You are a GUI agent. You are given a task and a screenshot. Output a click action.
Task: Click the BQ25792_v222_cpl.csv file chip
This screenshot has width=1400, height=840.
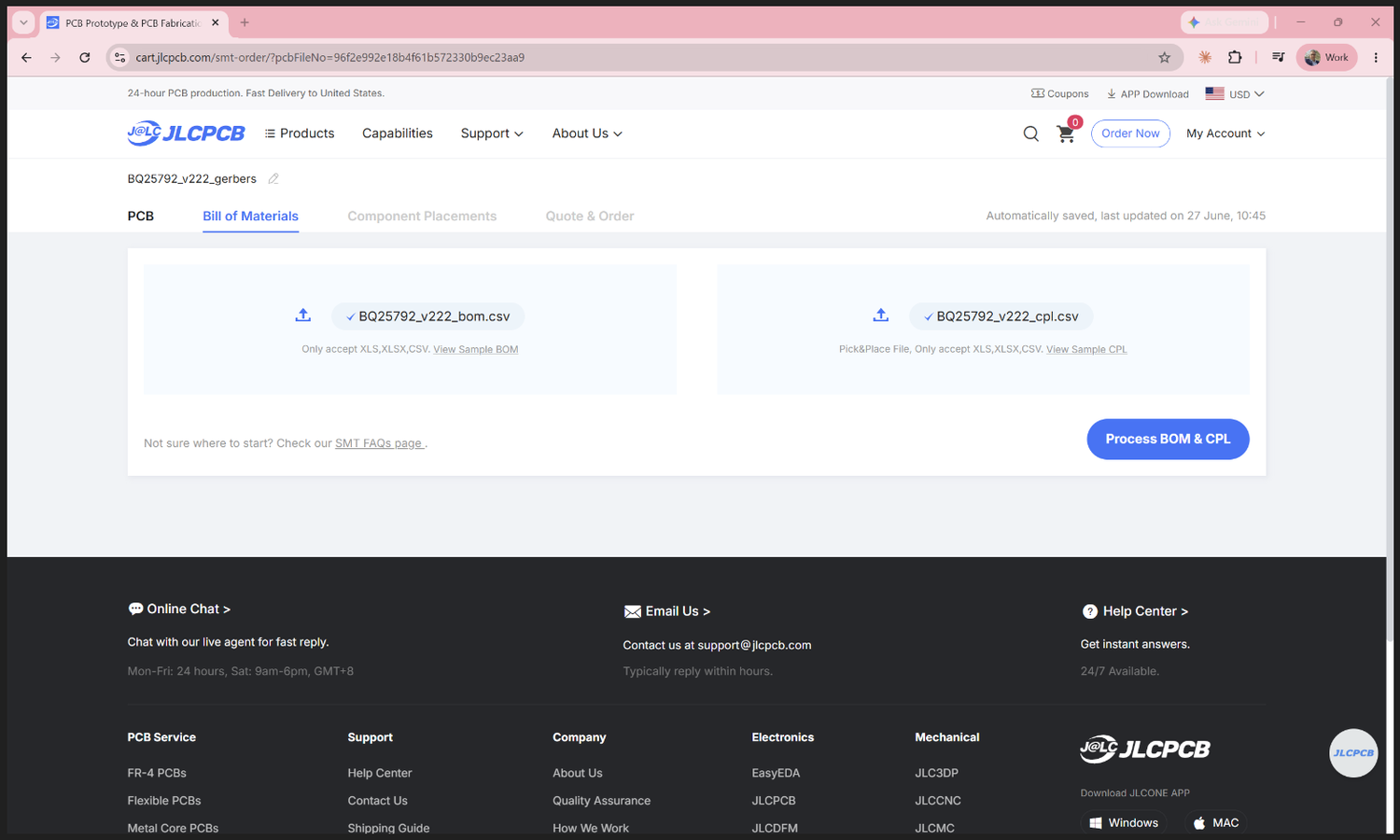tap(1001, 316)
